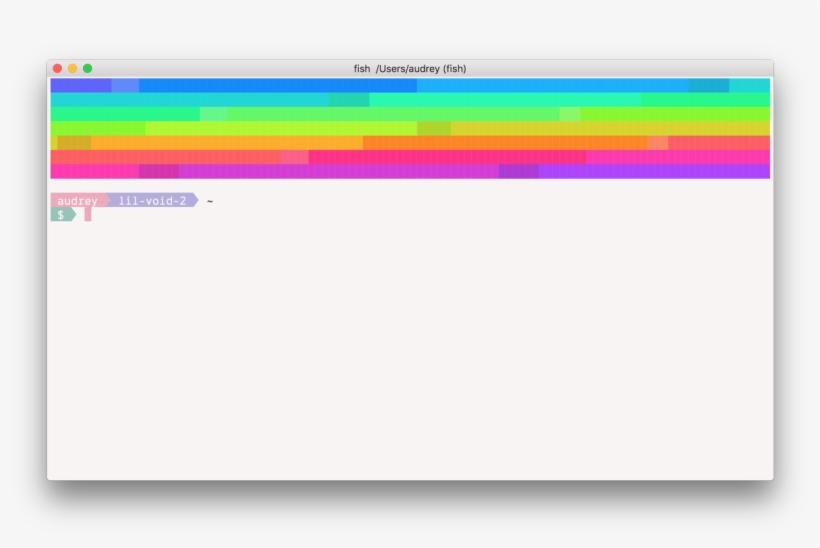Click the purple 'lil-void-2' hostname segment
The image size is (820, 548).
click(x=152, y=200)
